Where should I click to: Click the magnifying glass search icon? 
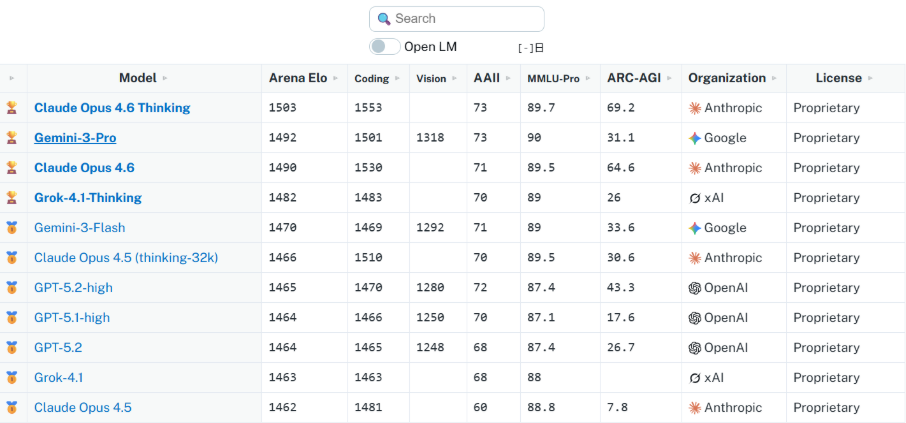384,19
